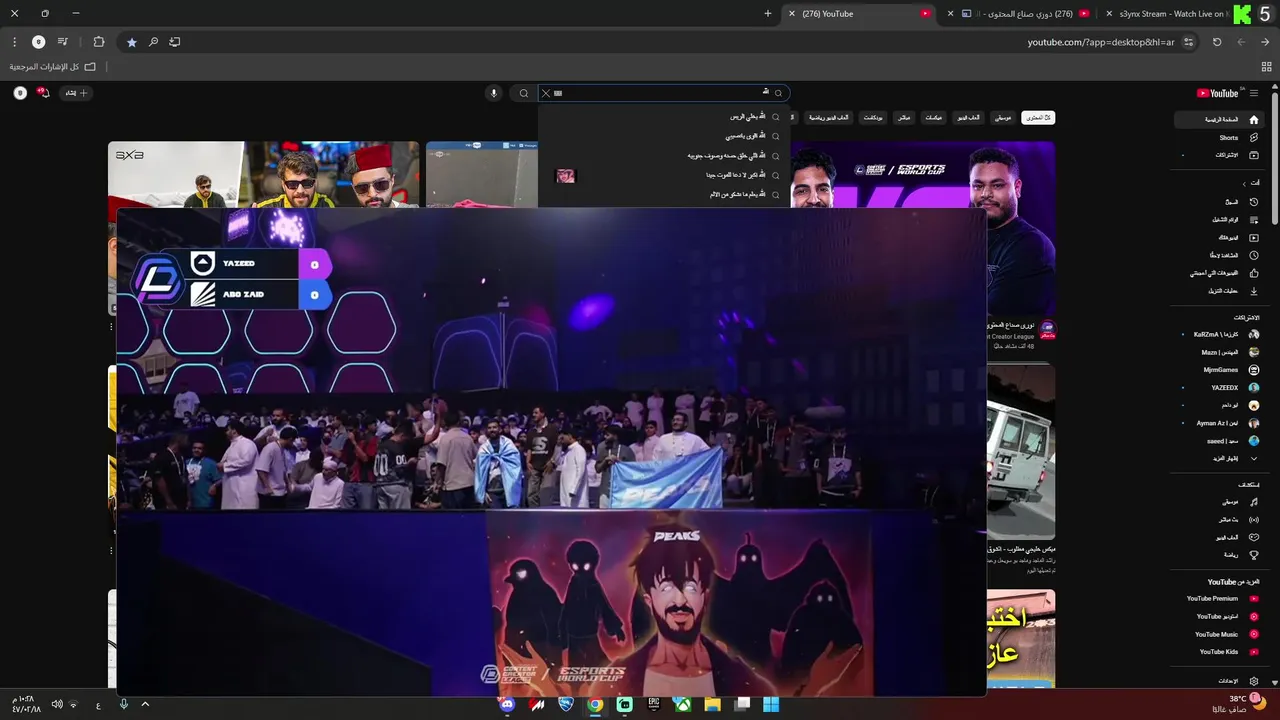Open YouTube Studio in sidebar

coord(1219,617)
